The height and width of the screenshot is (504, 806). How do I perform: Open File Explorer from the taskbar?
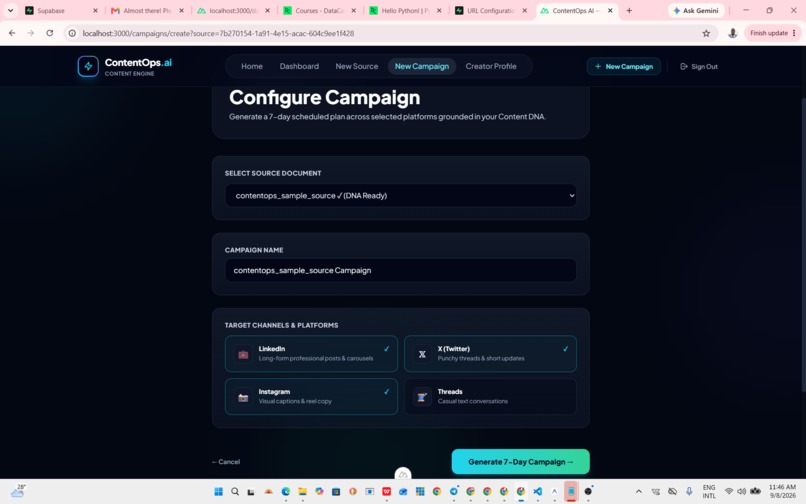(302, 492)
